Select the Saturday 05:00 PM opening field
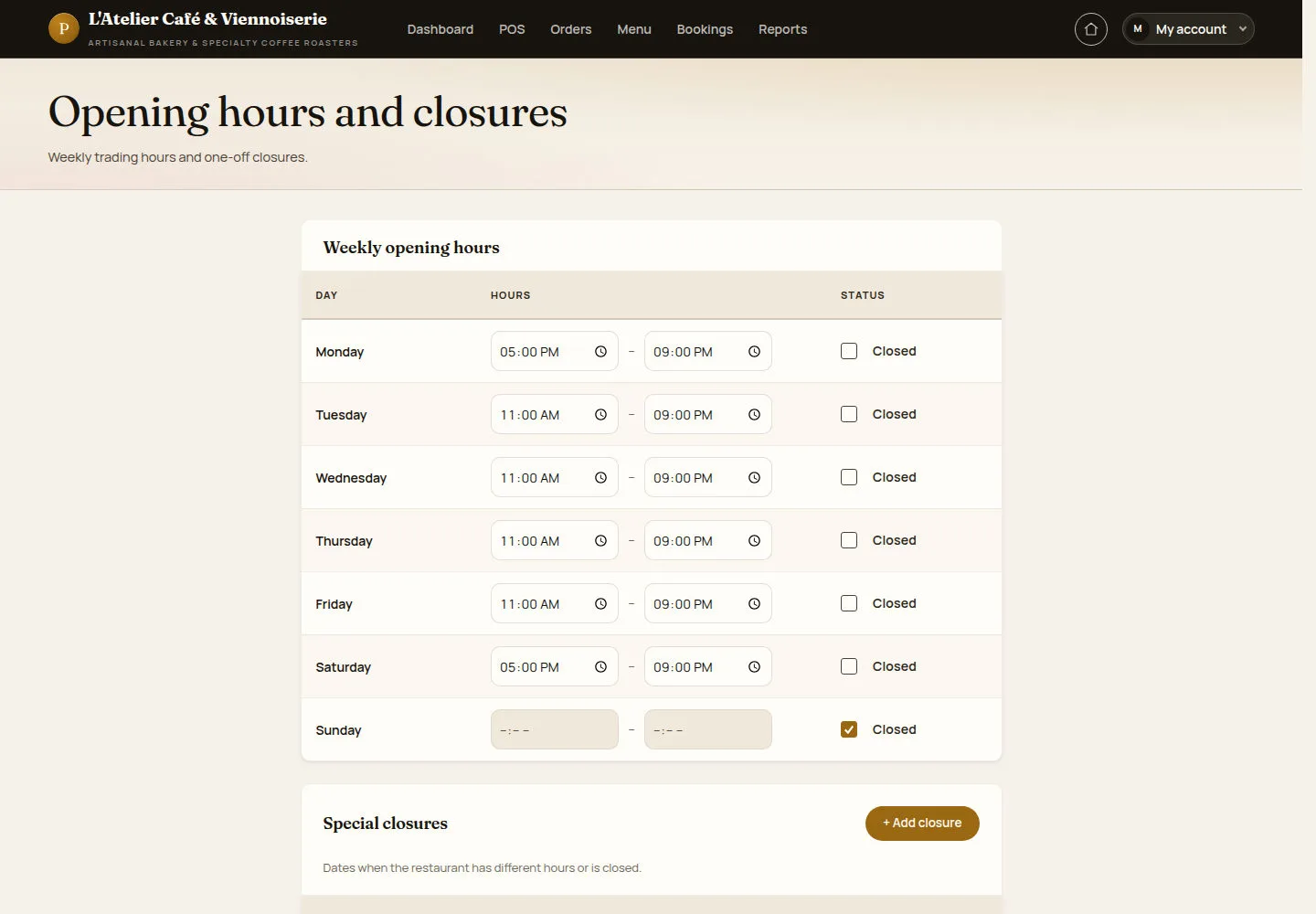 pyautogui.click(x=555, y=667)
